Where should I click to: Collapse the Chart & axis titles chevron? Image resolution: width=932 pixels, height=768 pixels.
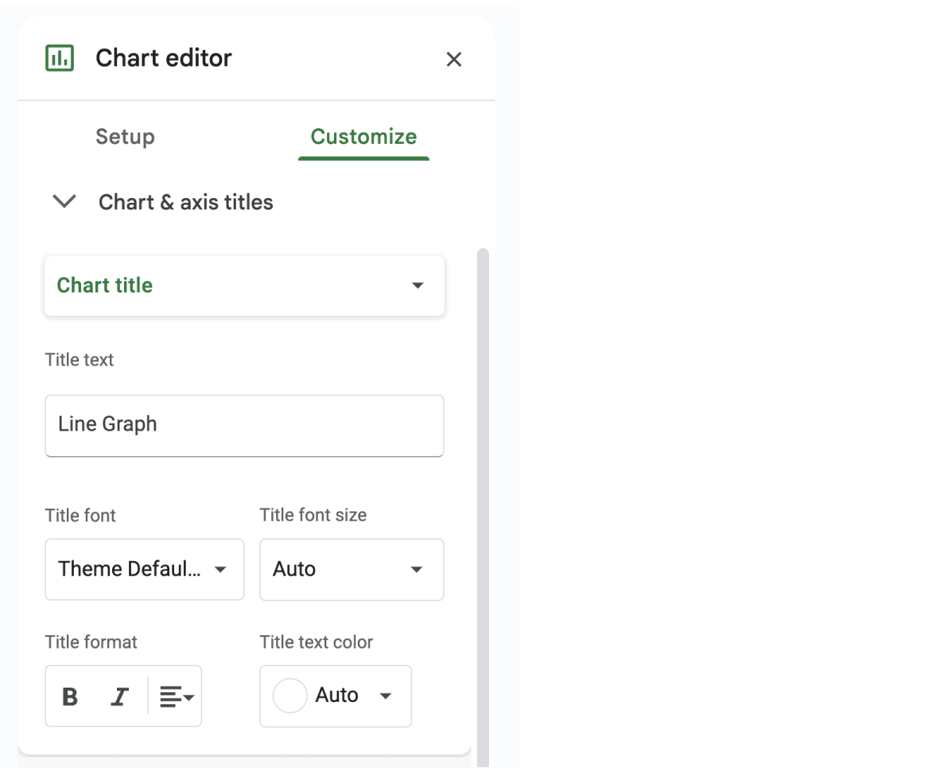click(64, 202)
